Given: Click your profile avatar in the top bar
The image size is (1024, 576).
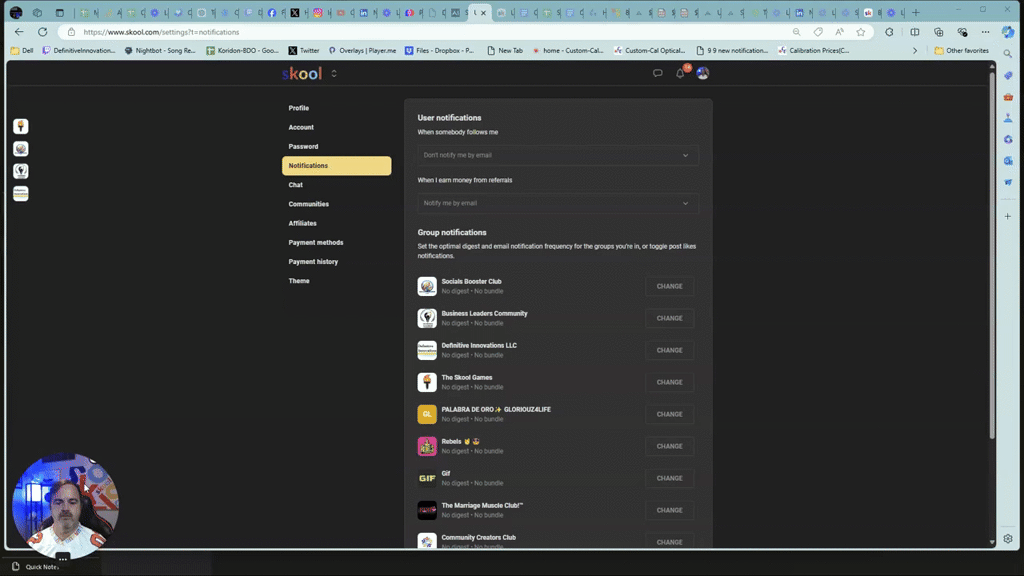Looking at the screenshot, I should pyautogui.click(x=702, y=73).
